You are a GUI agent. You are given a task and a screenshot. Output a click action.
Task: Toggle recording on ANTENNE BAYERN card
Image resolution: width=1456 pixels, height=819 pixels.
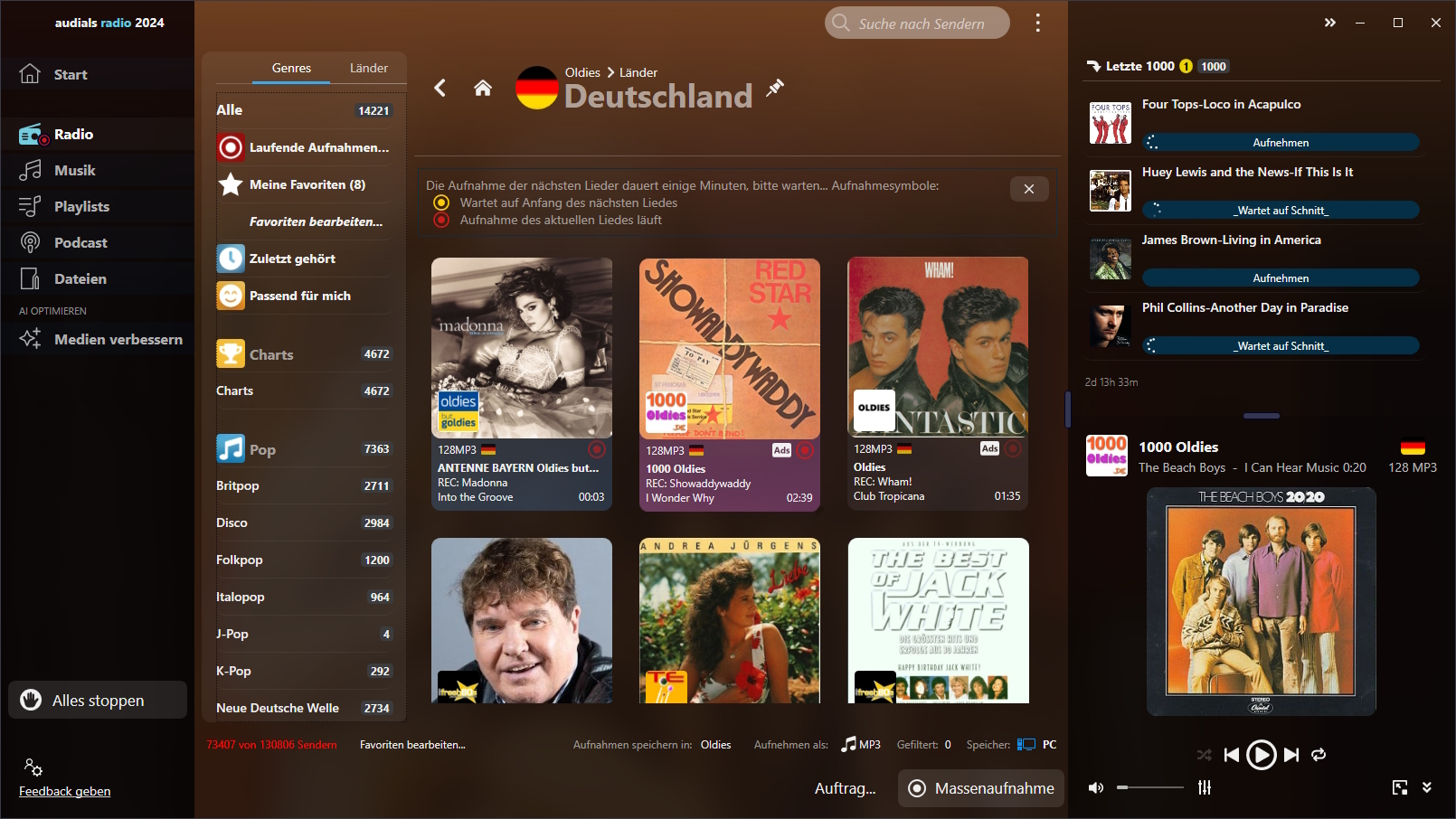coord(597,449)
